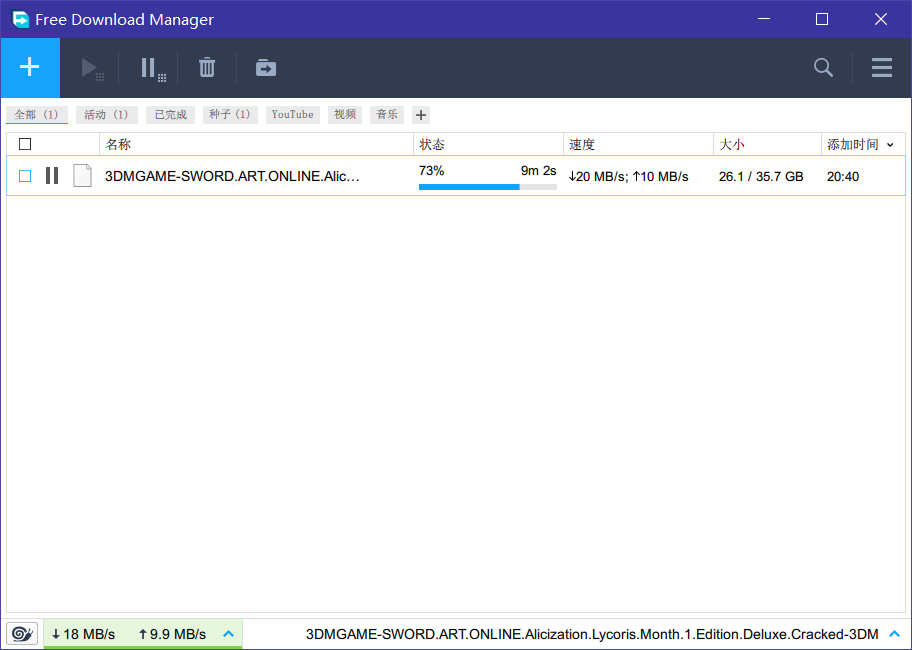
Task: Sort by the 速度 column header
Action: coord(639,144)
